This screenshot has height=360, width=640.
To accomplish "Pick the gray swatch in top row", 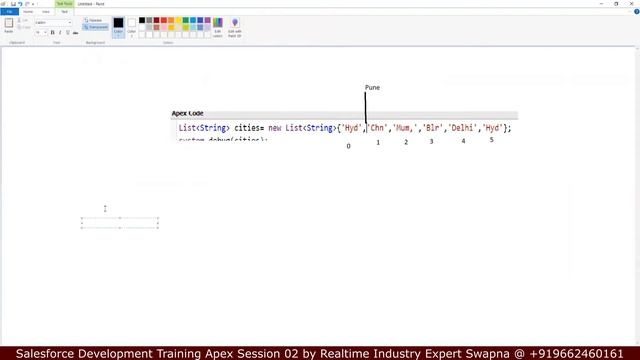I will coord(149,20).
